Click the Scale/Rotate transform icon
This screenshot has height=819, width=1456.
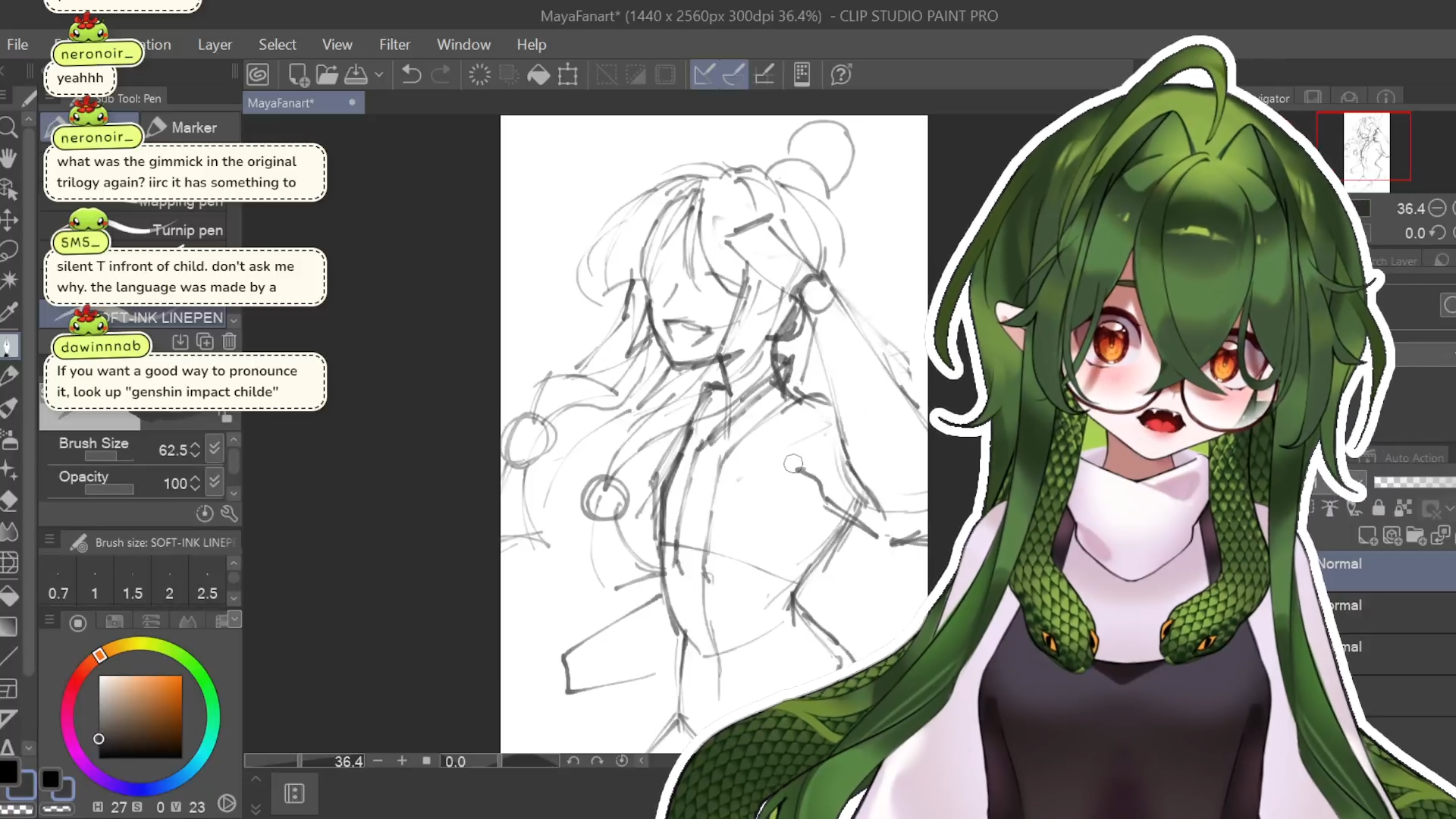coord(568,74)
